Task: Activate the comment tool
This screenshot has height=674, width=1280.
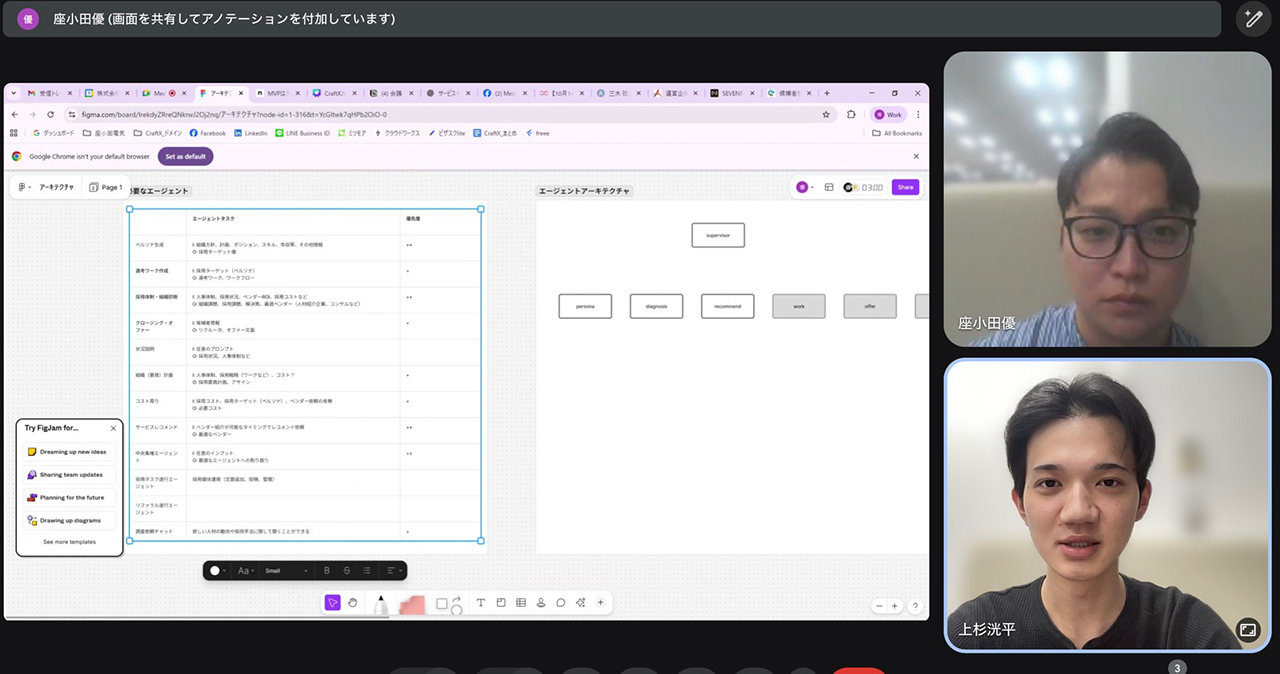Action: click(x=561, y=603)
